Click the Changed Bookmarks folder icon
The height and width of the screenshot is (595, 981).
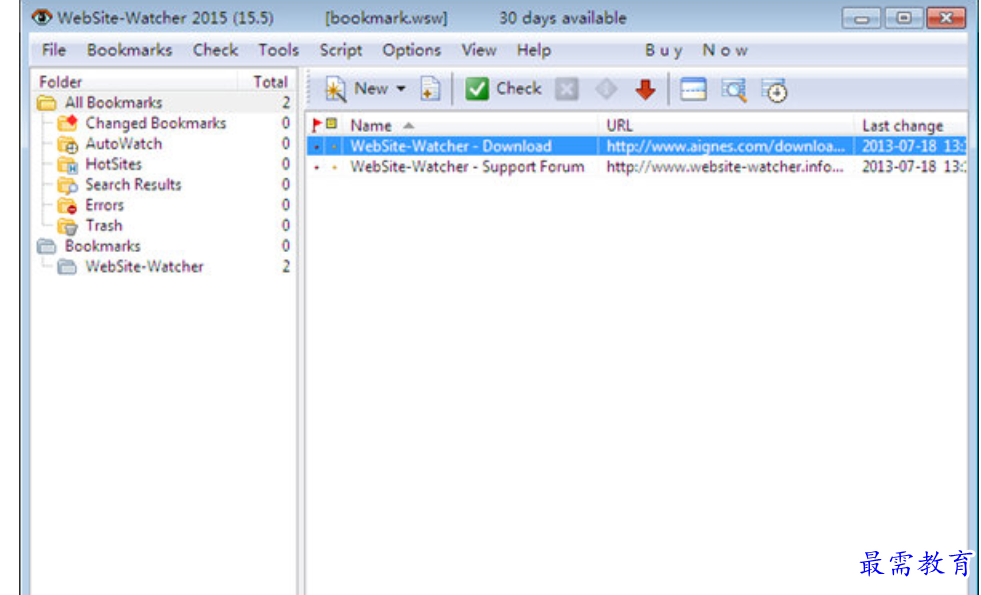(68, 123)
